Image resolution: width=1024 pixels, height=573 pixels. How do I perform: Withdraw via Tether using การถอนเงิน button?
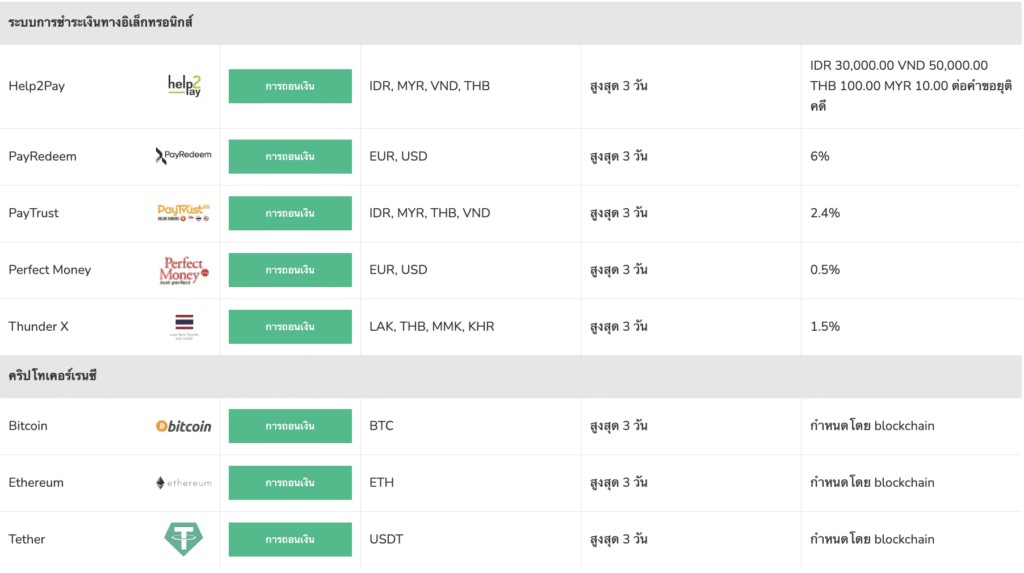pos(290,539)
